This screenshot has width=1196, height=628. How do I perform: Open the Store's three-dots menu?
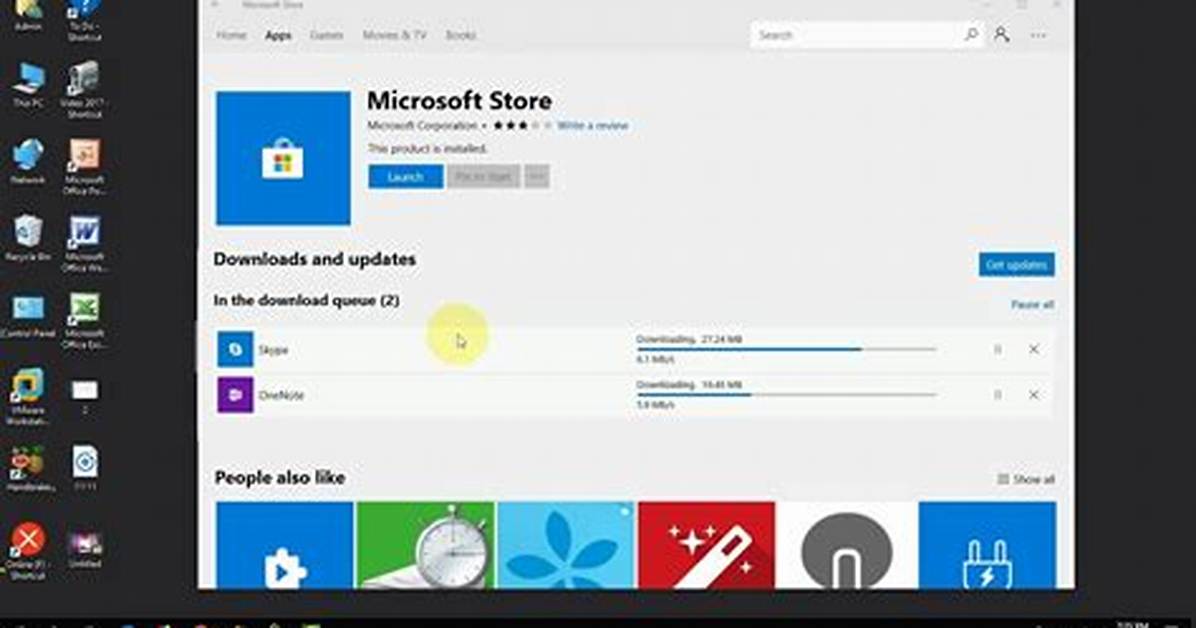(x=1038, y=35)
